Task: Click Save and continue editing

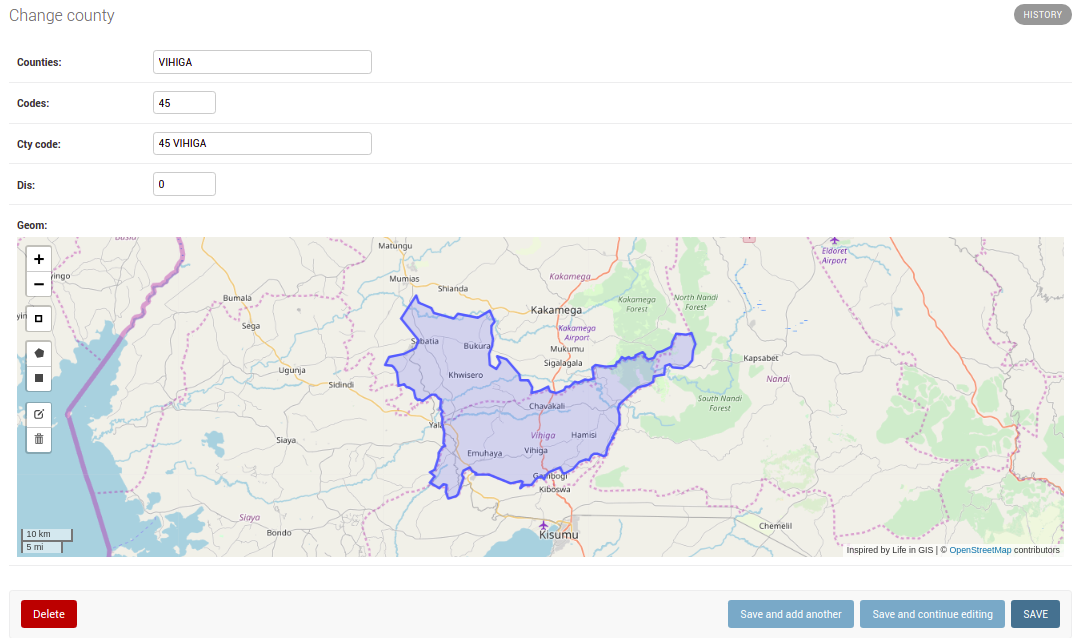Action: point(932,613)
